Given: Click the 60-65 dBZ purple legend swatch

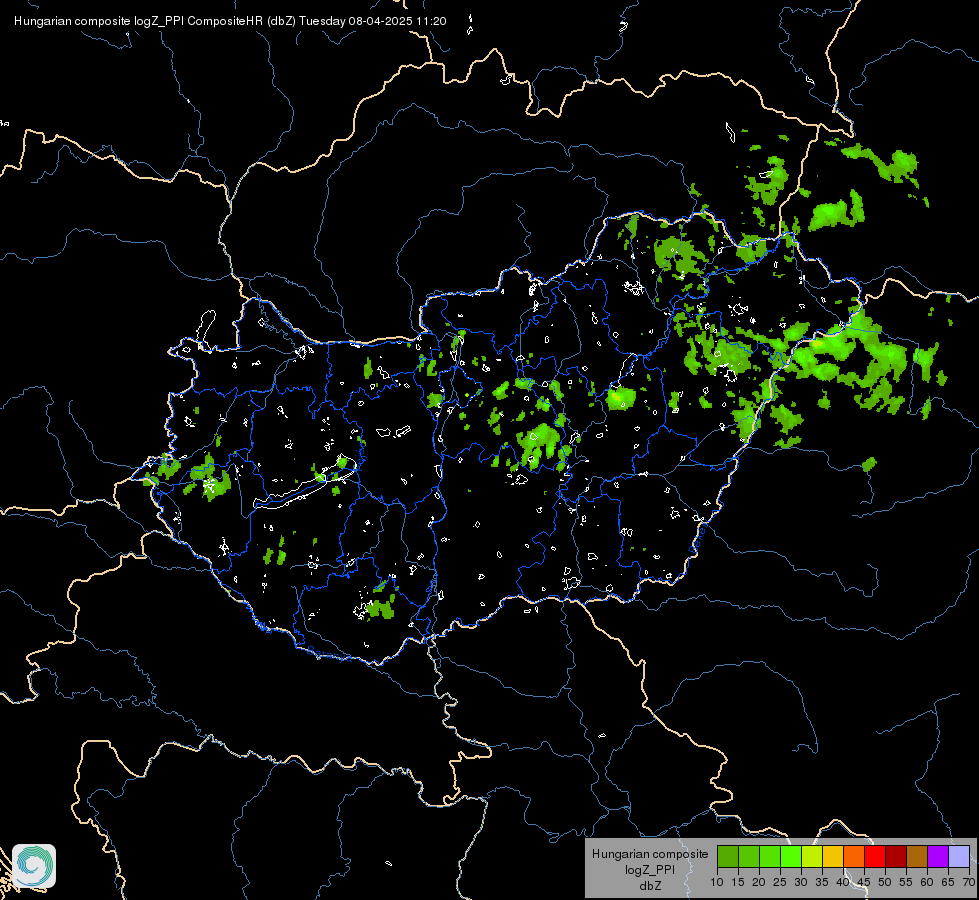Looking at the screenshot, I should click(x=938, y=857).
